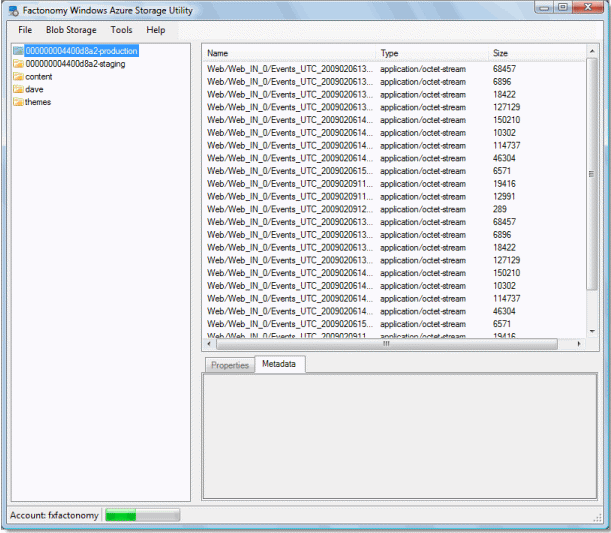Select first blob row sized 6896
Screen dimensions: 611x533
coord(394,82)
